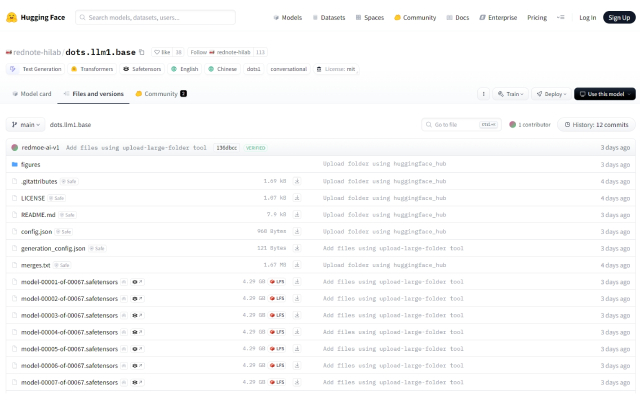The width and height of the screenshot is (640, 400).
Task: Switch to the Community tab
Action: pyautogui.click(x=160, y=93)
